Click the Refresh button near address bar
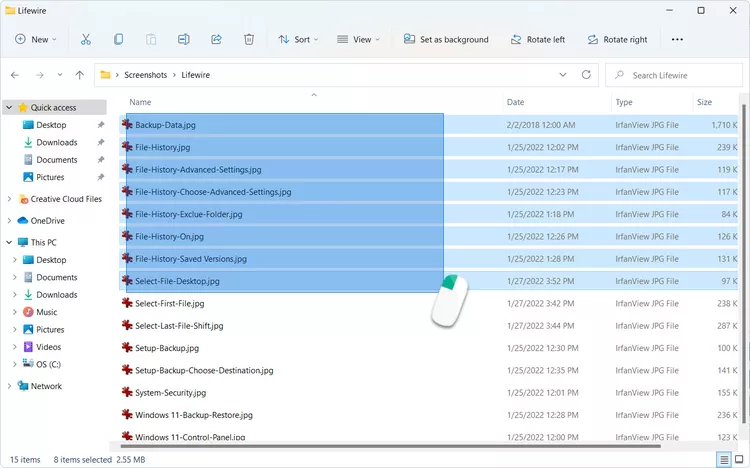The width and height of the screenshot is (750, 468). pos(587,75)
